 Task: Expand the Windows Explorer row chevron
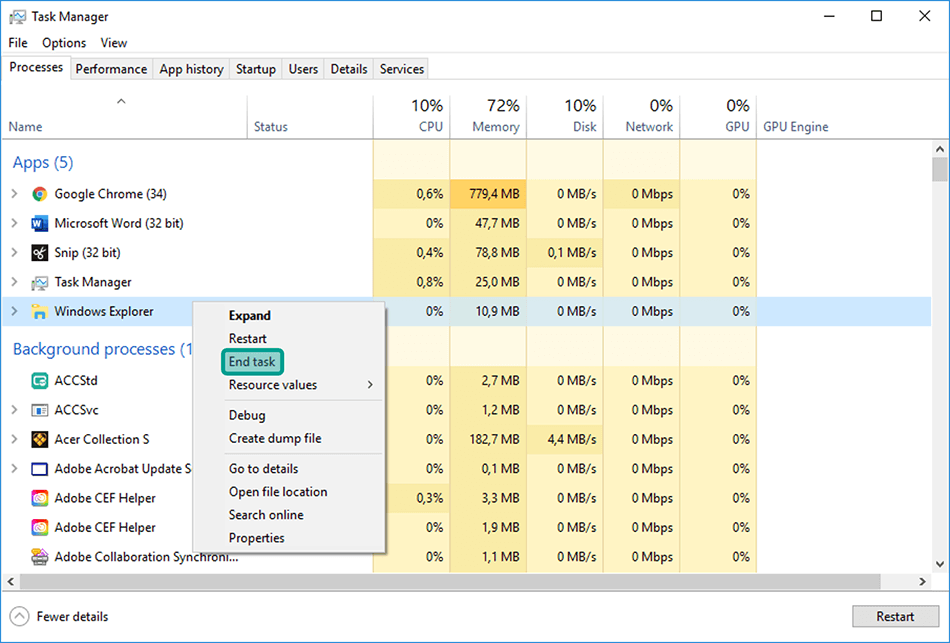15,312
